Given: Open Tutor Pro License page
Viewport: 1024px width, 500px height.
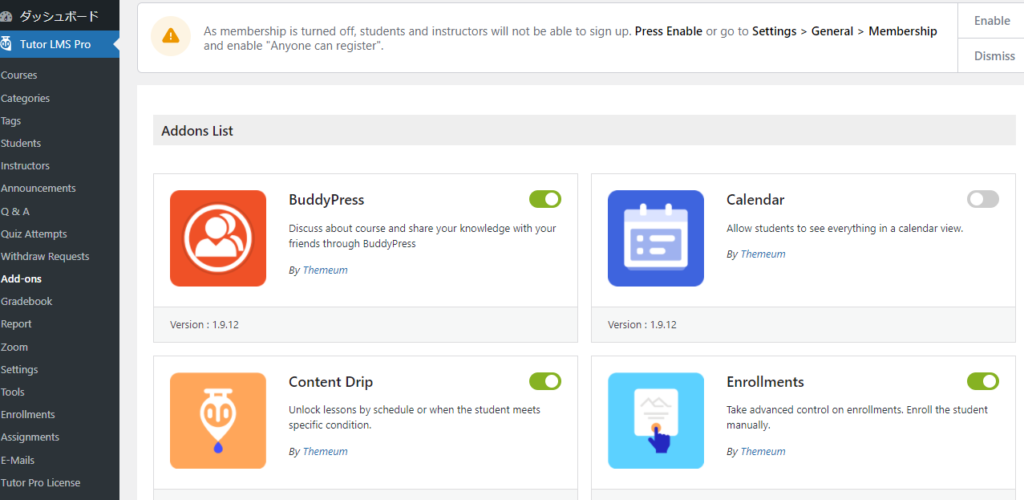Looking at the screenshot, I should [40, 483].
